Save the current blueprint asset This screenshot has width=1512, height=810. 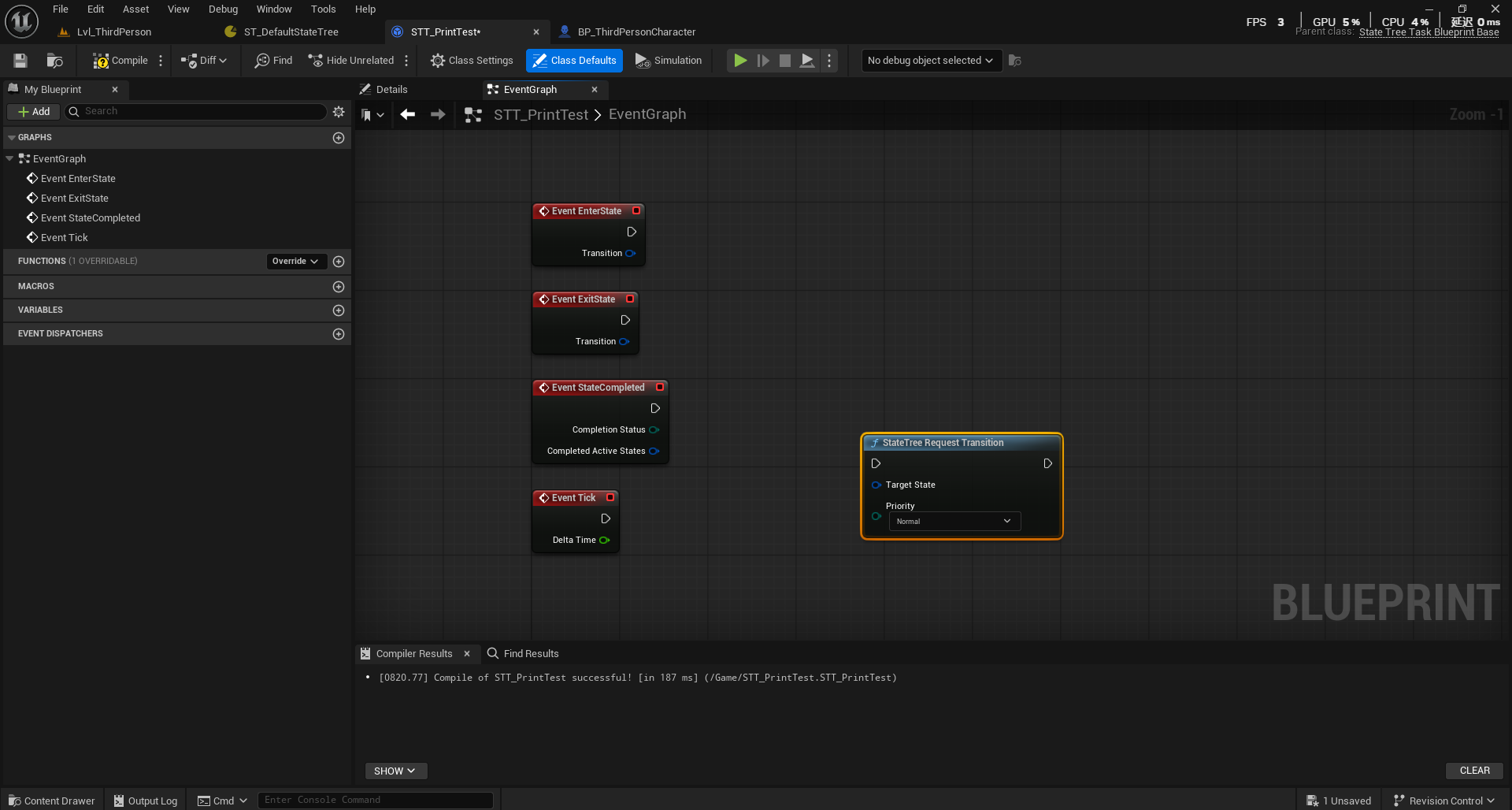(x=20, y=61)
